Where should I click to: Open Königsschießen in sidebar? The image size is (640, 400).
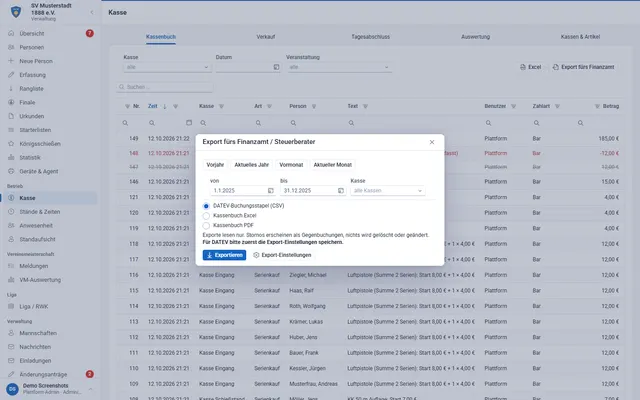point(49,144)
